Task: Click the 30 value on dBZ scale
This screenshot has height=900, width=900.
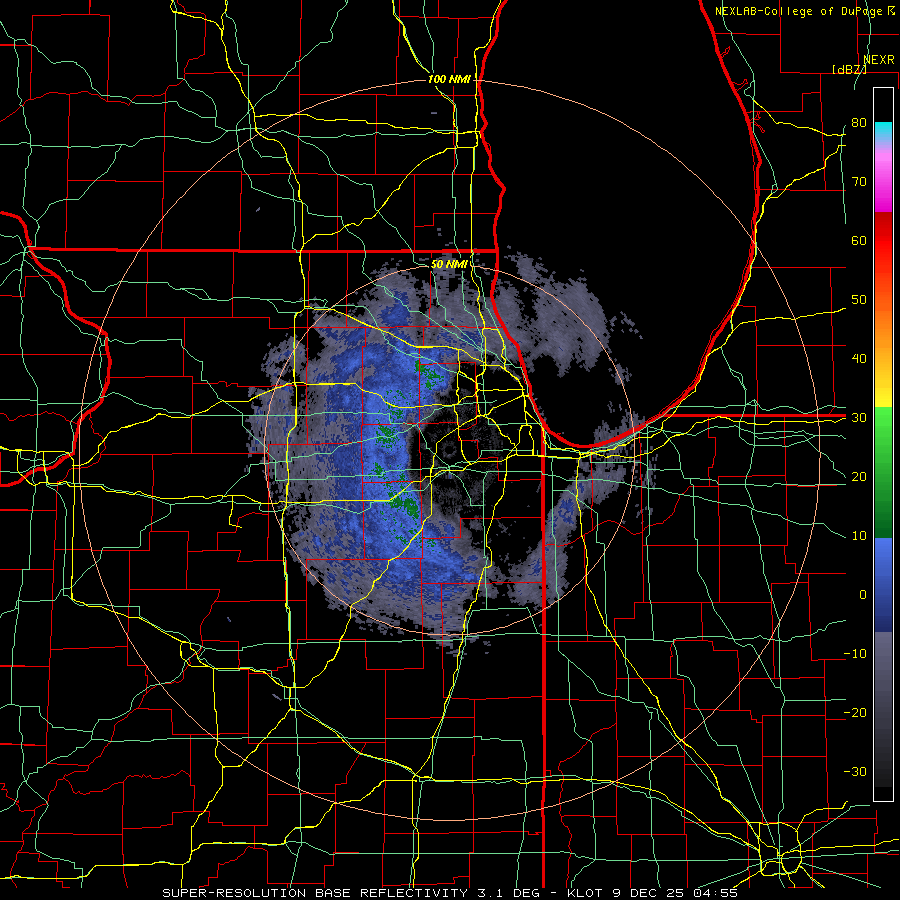Action: click(859, 418)
